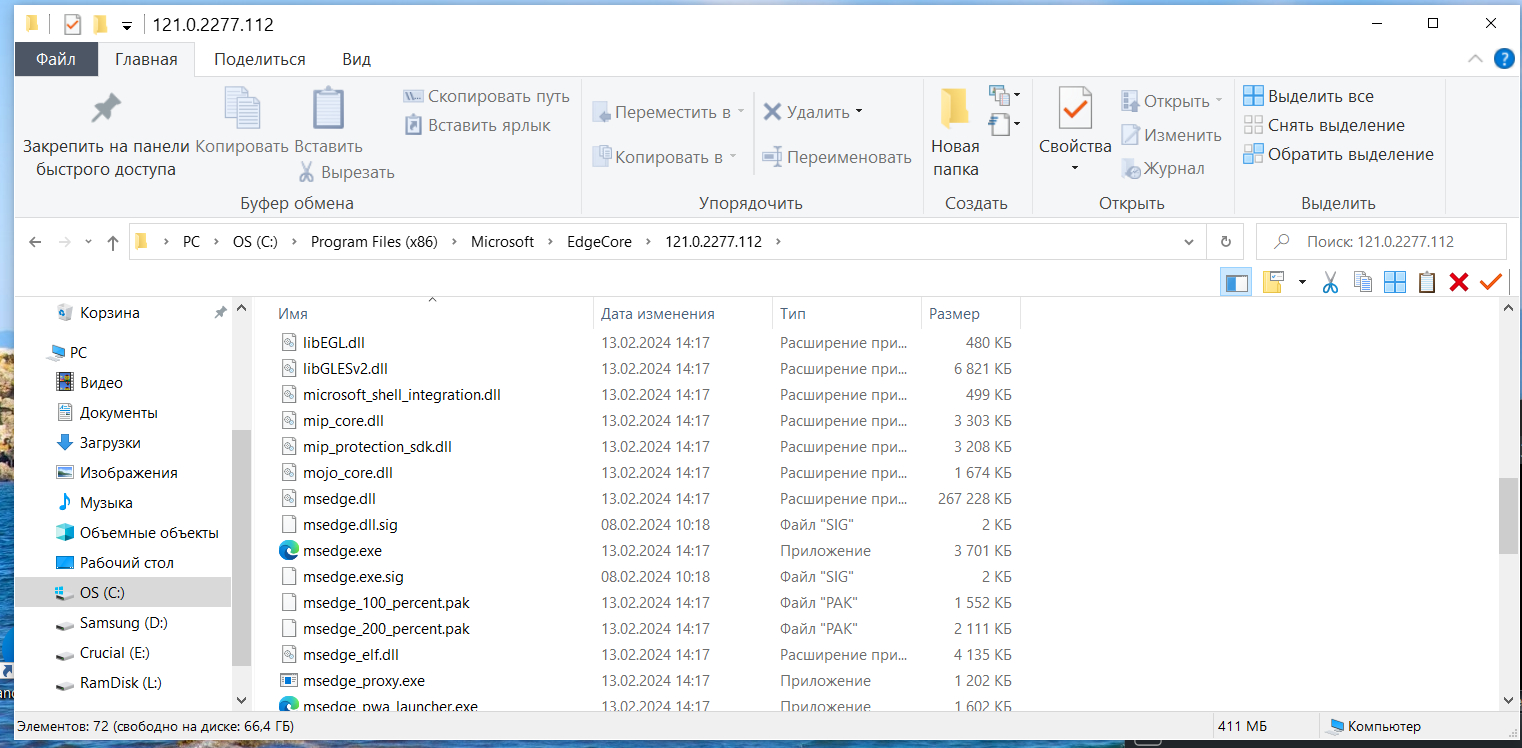Image resolution: width=1522 pixels, height=748 pixels.
Task: Open the Открыть dropdown in the ribbon
Action: point(1219,101)
